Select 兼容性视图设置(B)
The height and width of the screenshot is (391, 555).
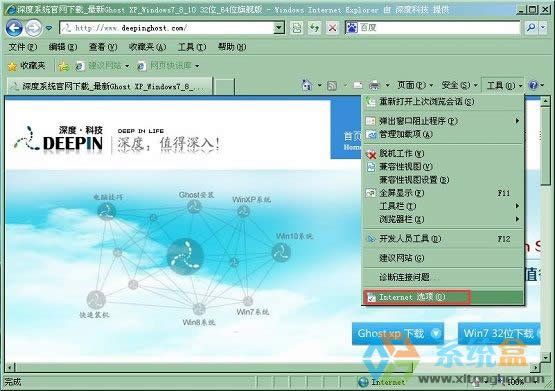tap(444, 180)
